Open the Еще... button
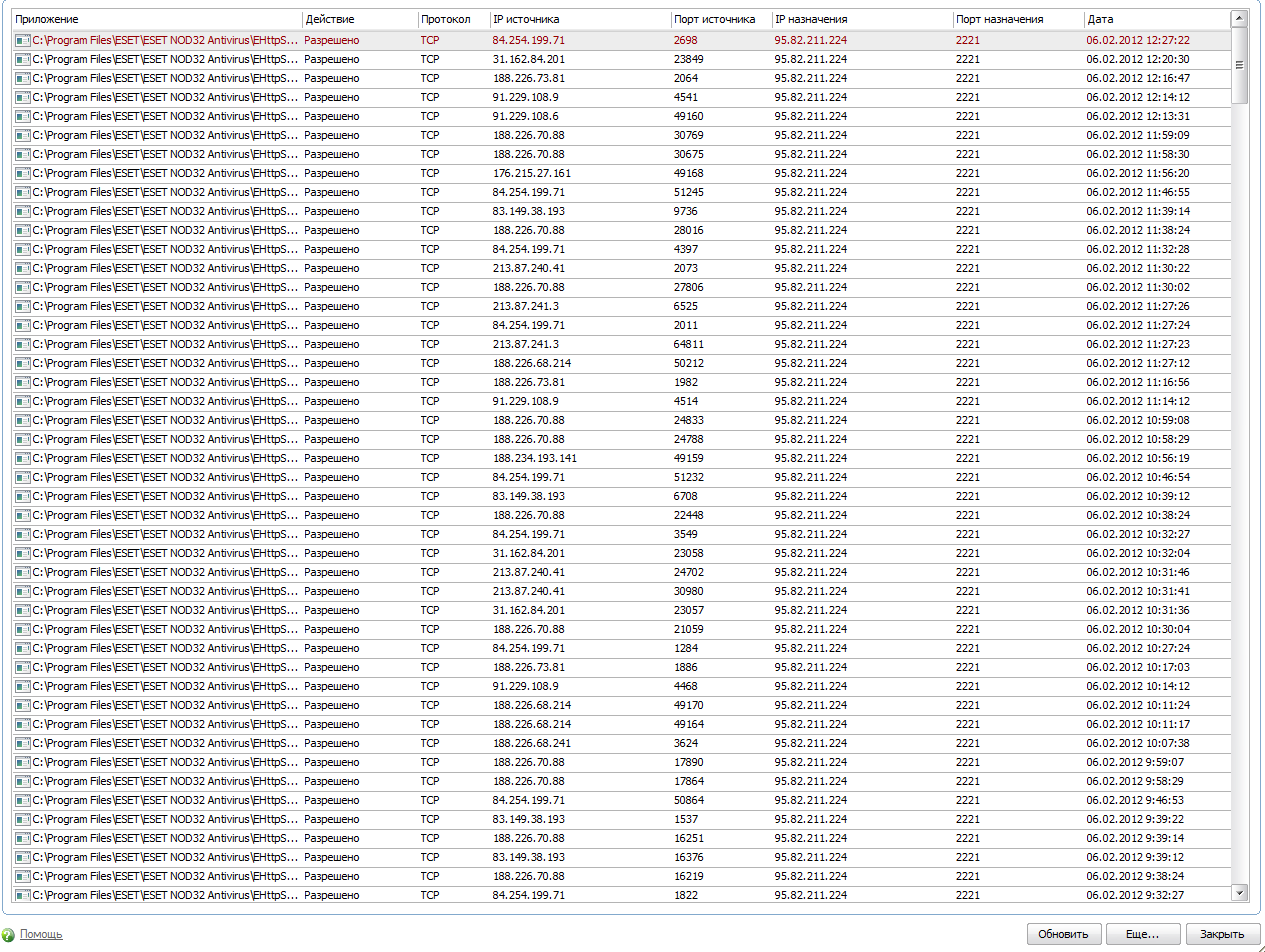The height and width of the screenshot is (952, 1265). click(1143, 934)
